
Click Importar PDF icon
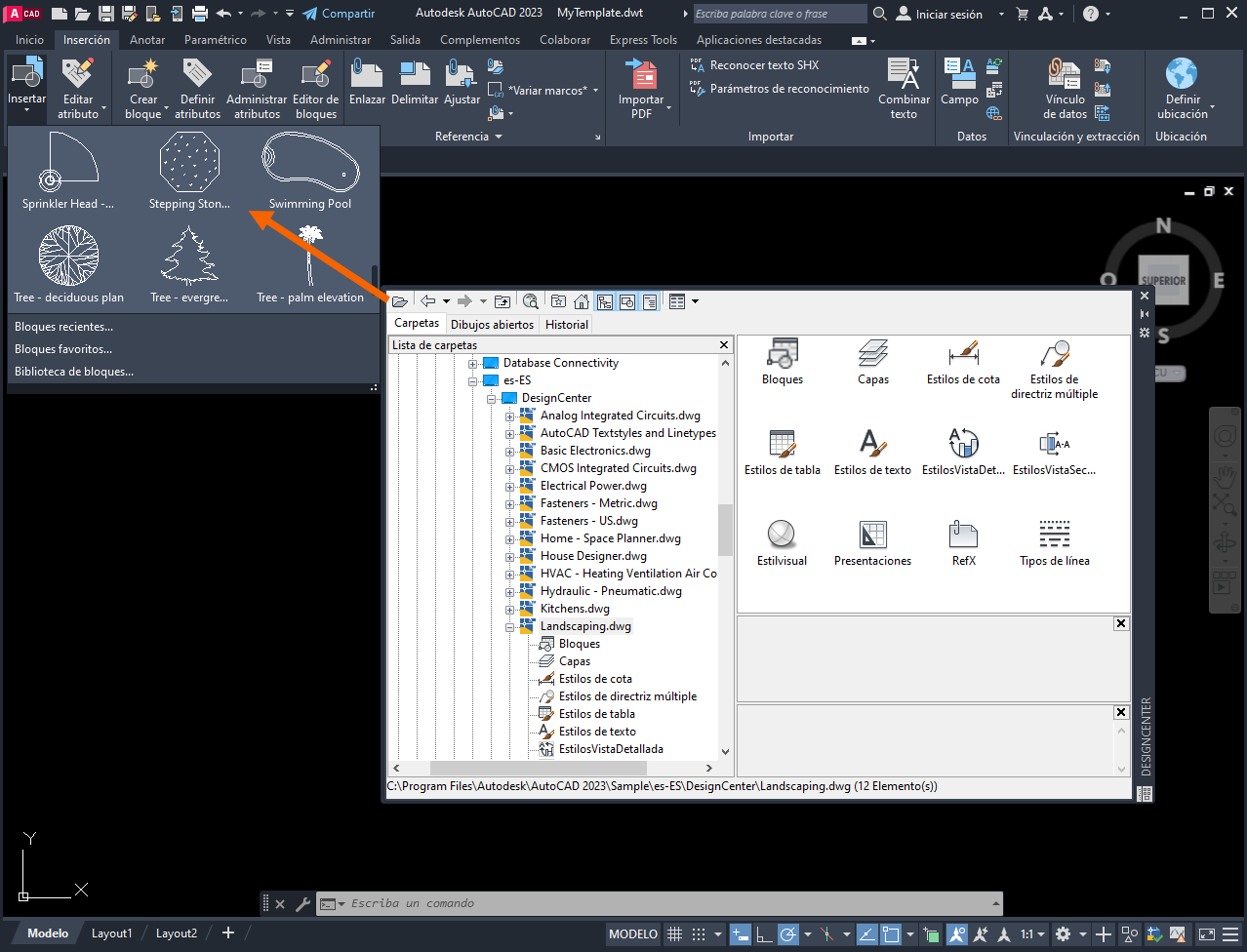click(x=641, y=74)
